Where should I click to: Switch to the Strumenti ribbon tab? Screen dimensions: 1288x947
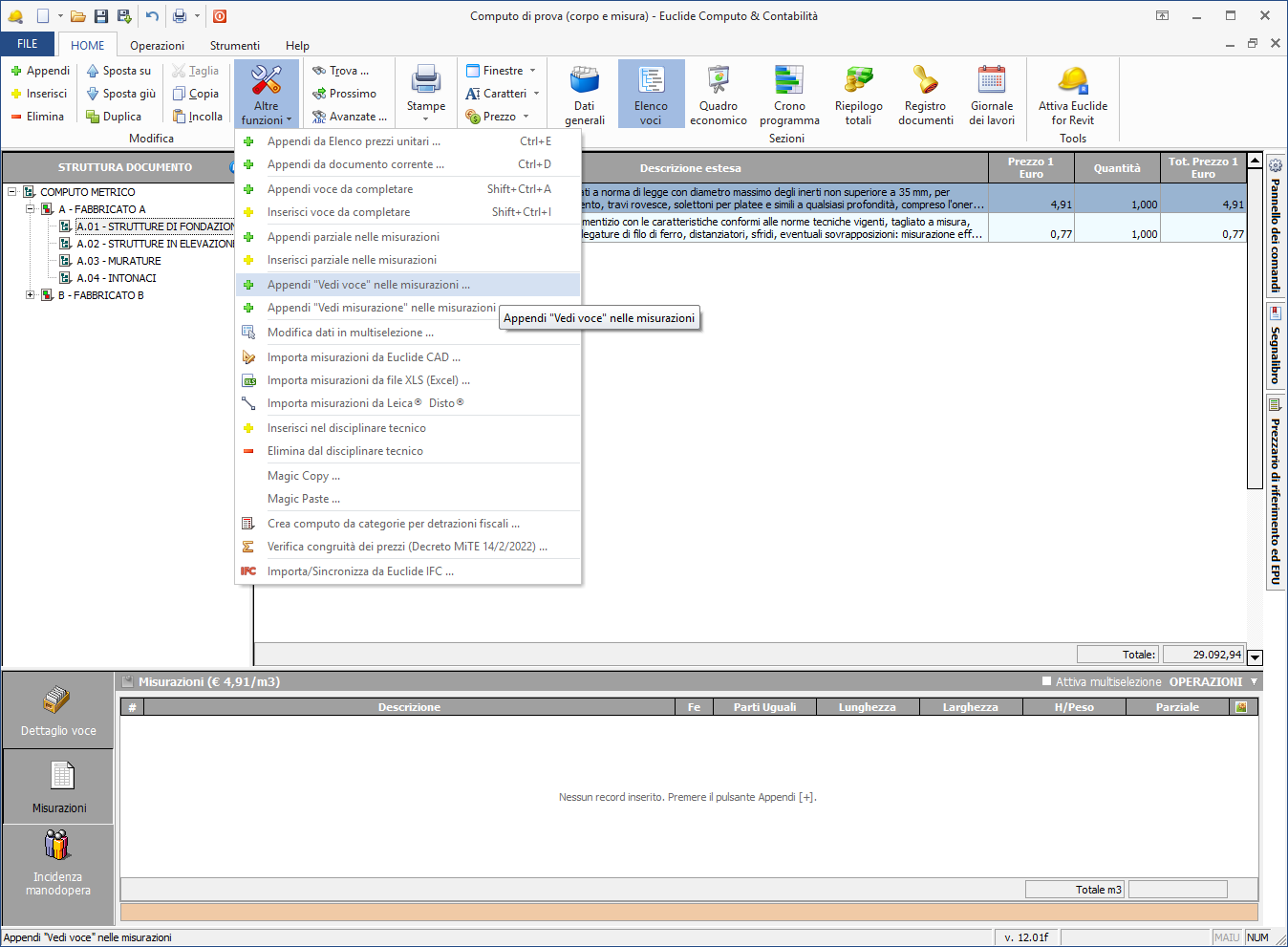[234, 46]
